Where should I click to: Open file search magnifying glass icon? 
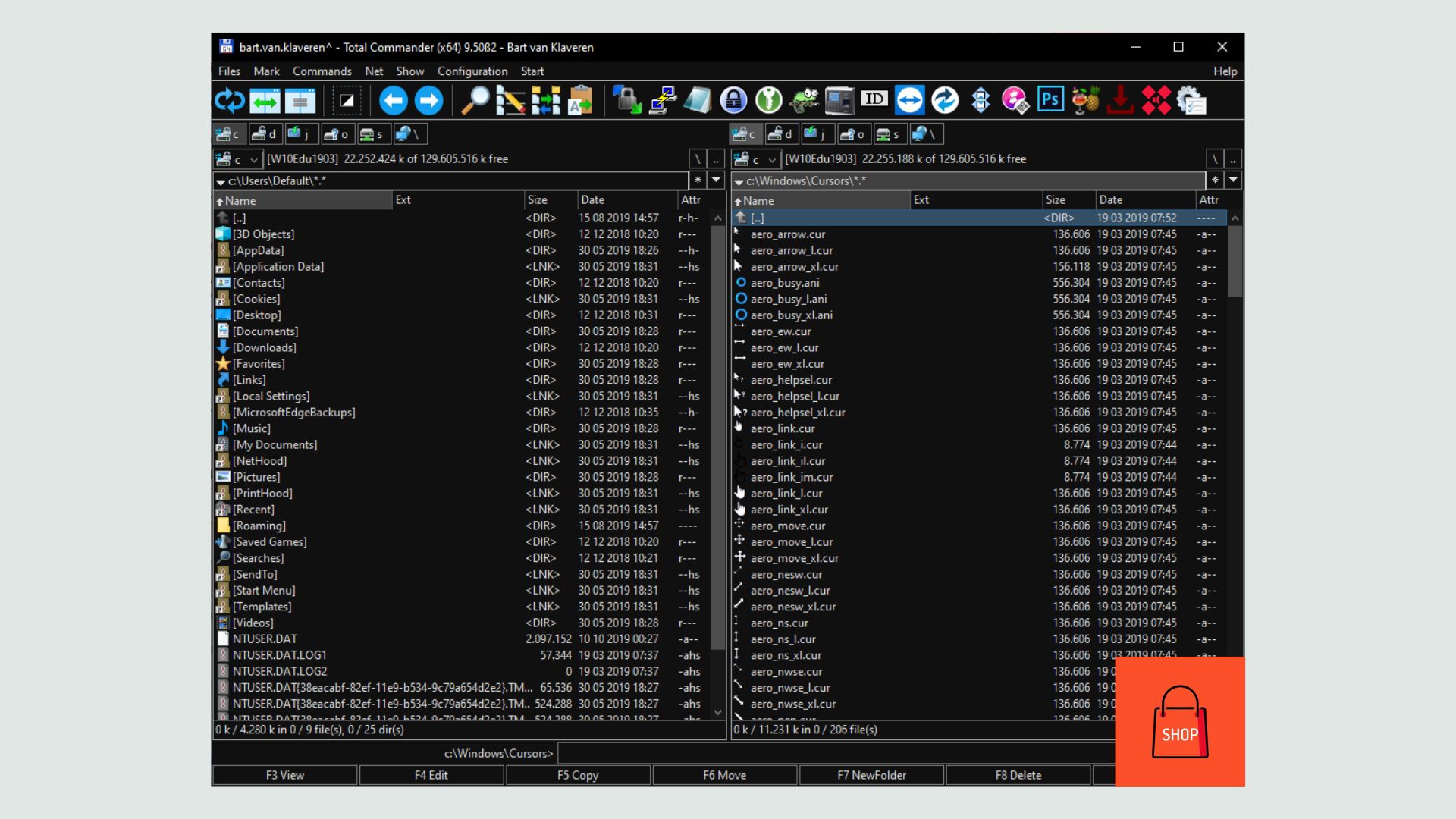[475, 100]
